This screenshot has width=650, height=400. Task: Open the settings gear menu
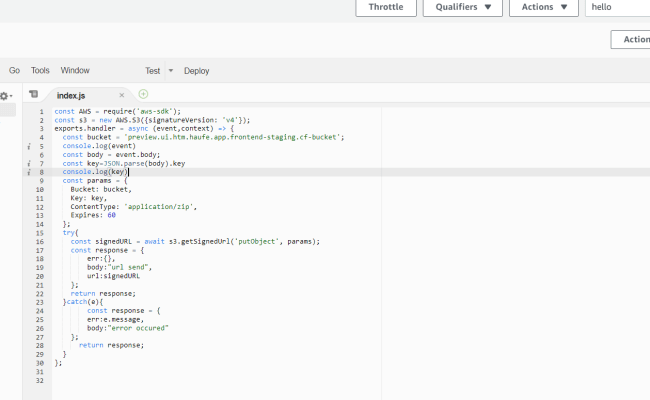coord(6,96)
